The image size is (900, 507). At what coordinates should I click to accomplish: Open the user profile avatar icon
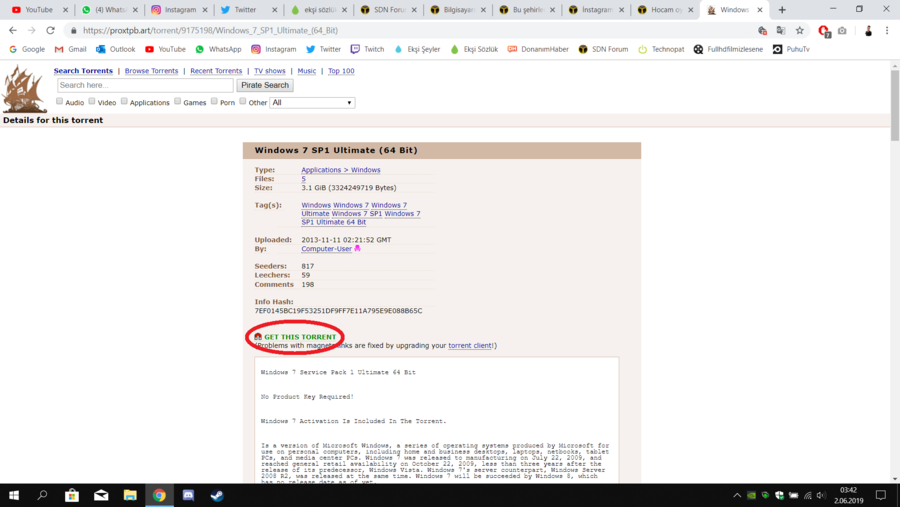(868, 31)
